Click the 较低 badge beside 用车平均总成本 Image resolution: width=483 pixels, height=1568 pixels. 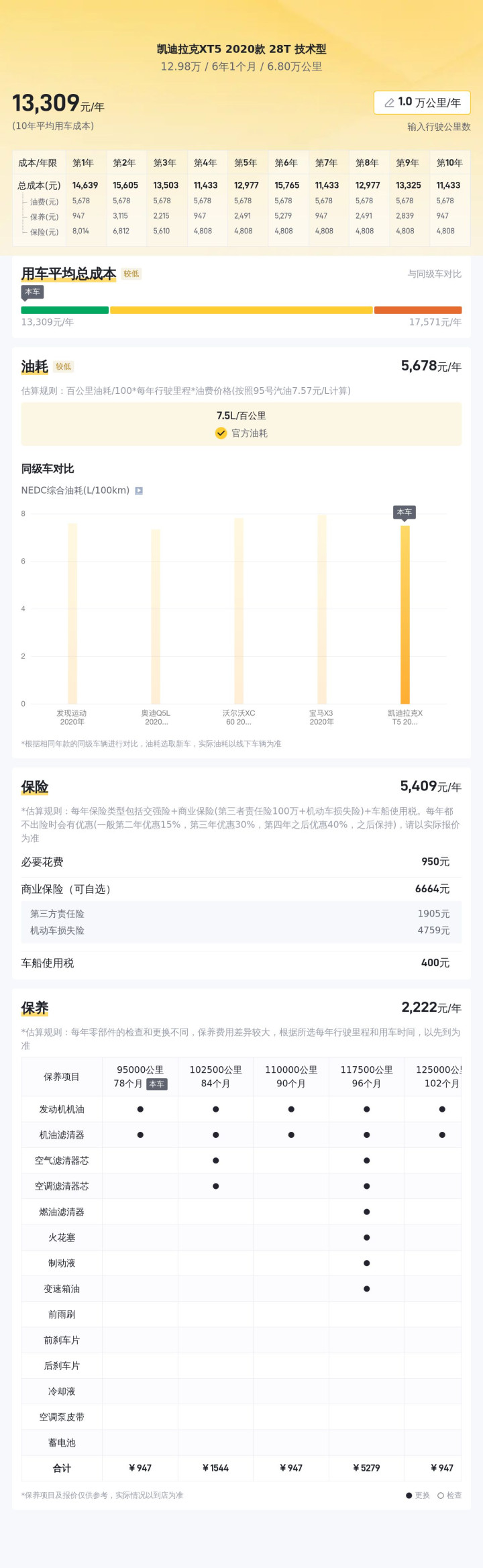131,274
